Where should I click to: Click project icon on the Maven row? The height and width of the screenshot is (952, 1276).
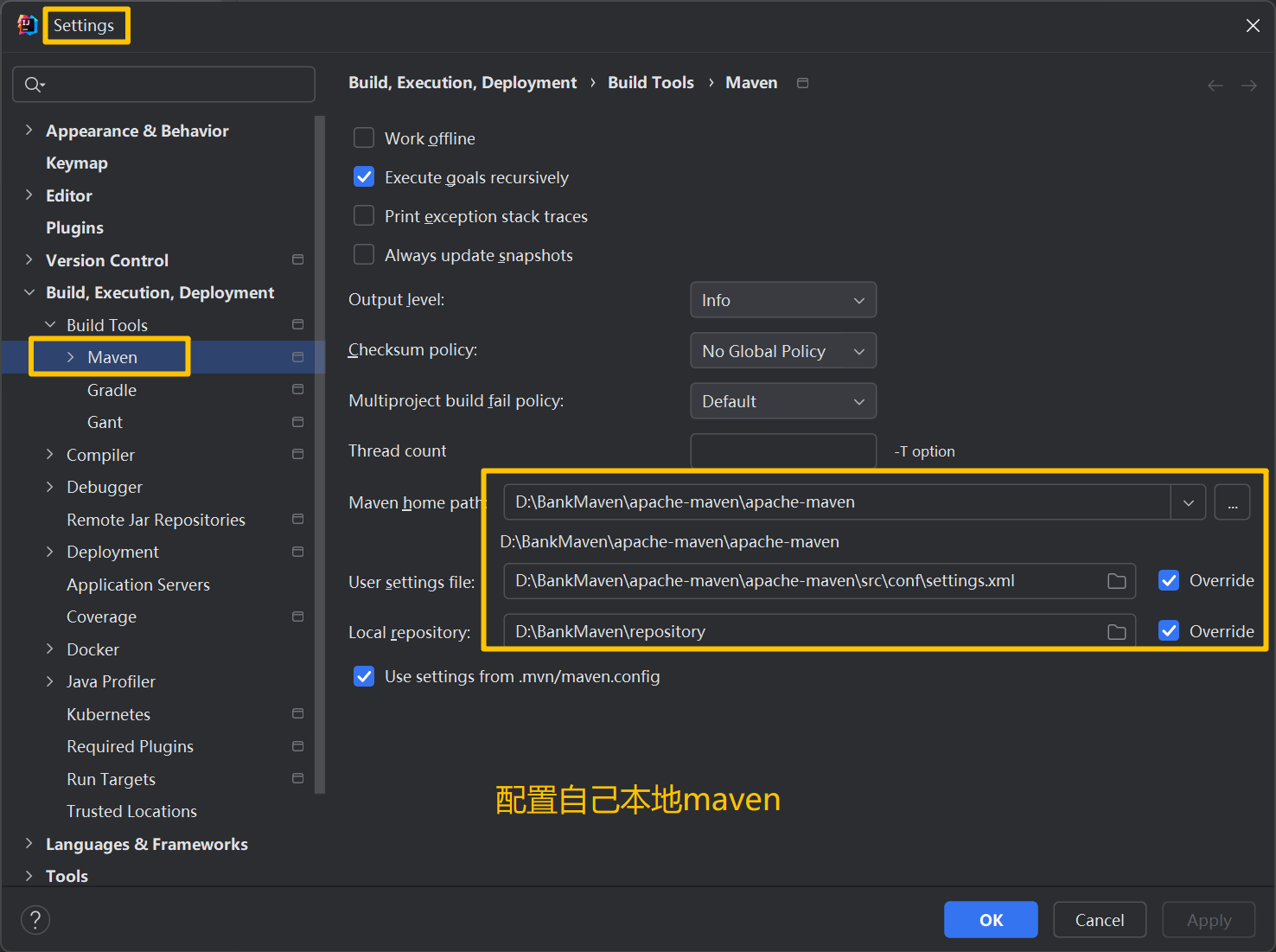pos(297,357)
